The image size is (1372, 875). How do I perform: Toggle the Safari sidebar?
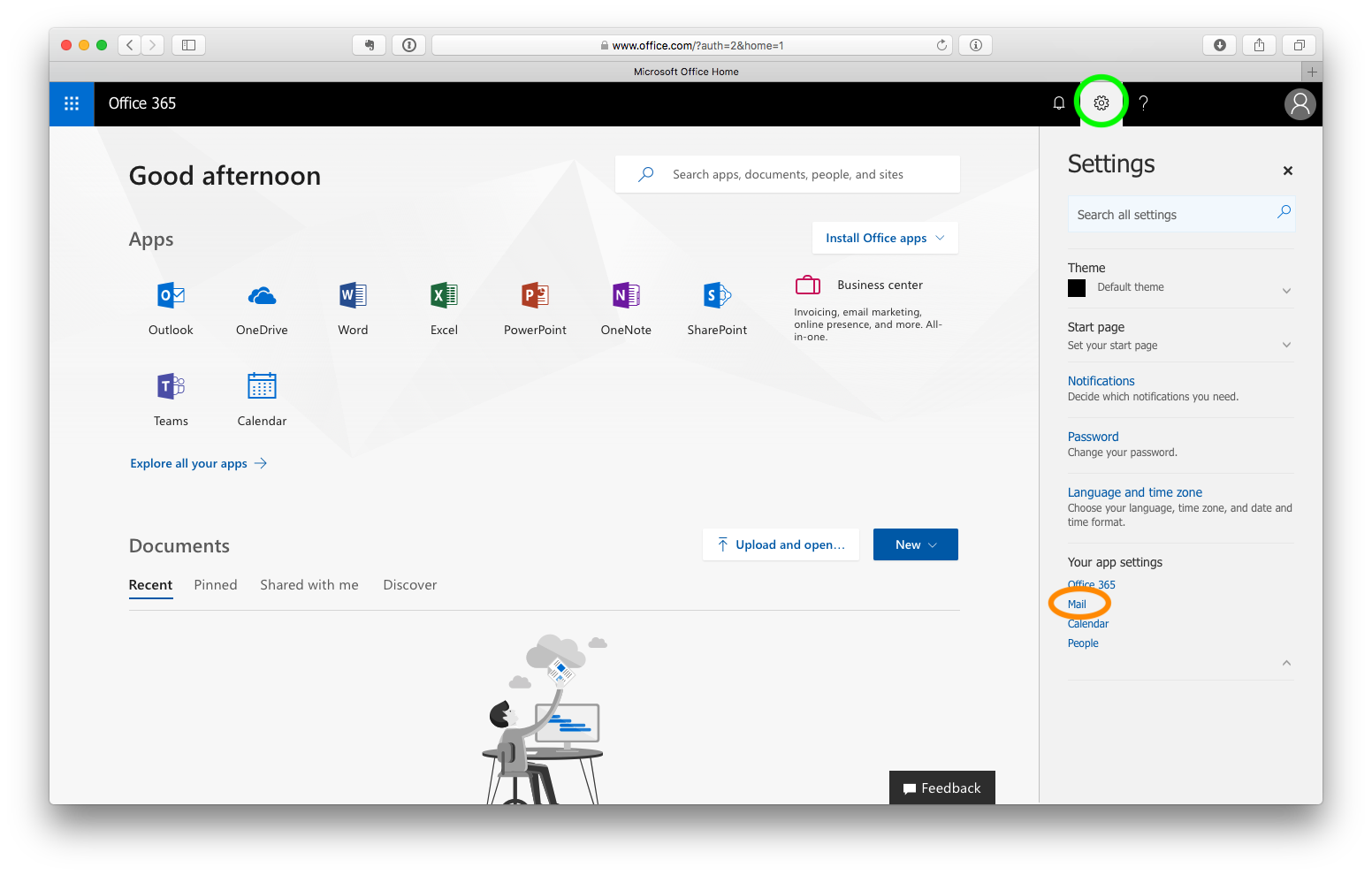pyautogui.click(x=188, y=45)
